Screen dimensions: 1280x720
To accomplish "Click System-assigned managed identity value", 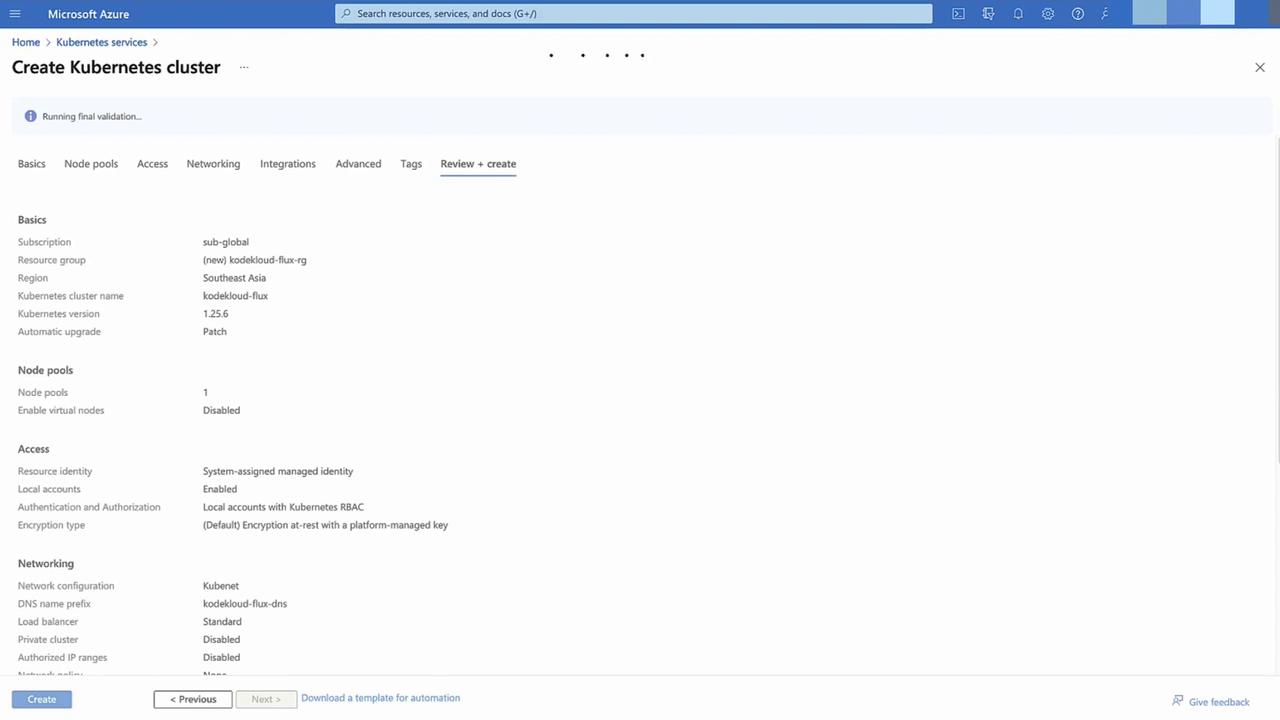I will 278,471.
